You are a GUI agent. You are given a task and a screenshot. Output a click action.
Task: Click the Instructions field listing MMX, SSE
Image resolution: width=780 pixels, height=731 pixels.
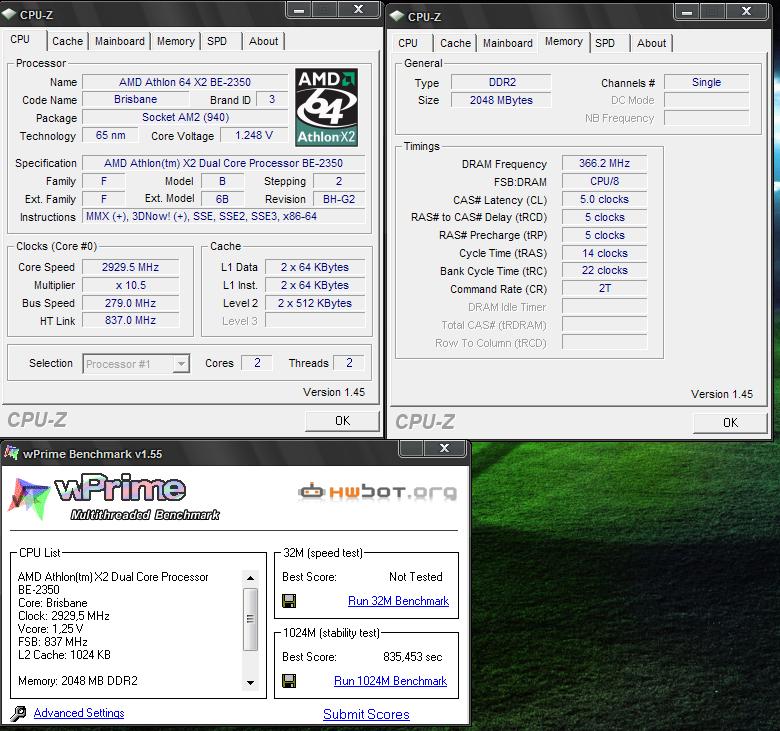pos(224,216)
